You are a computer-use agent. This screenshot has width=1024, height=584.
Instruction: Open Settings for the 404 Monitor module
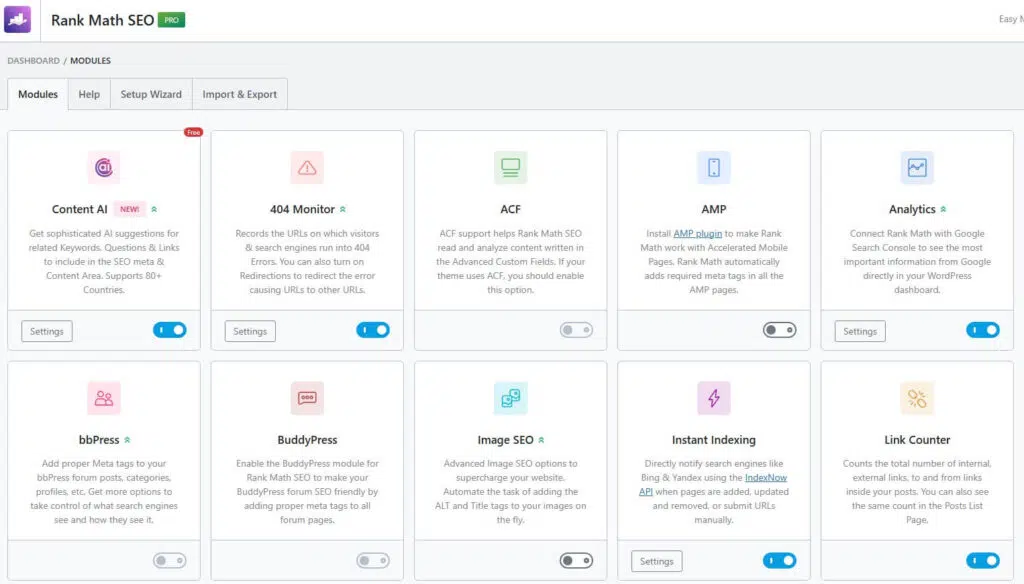250,331
